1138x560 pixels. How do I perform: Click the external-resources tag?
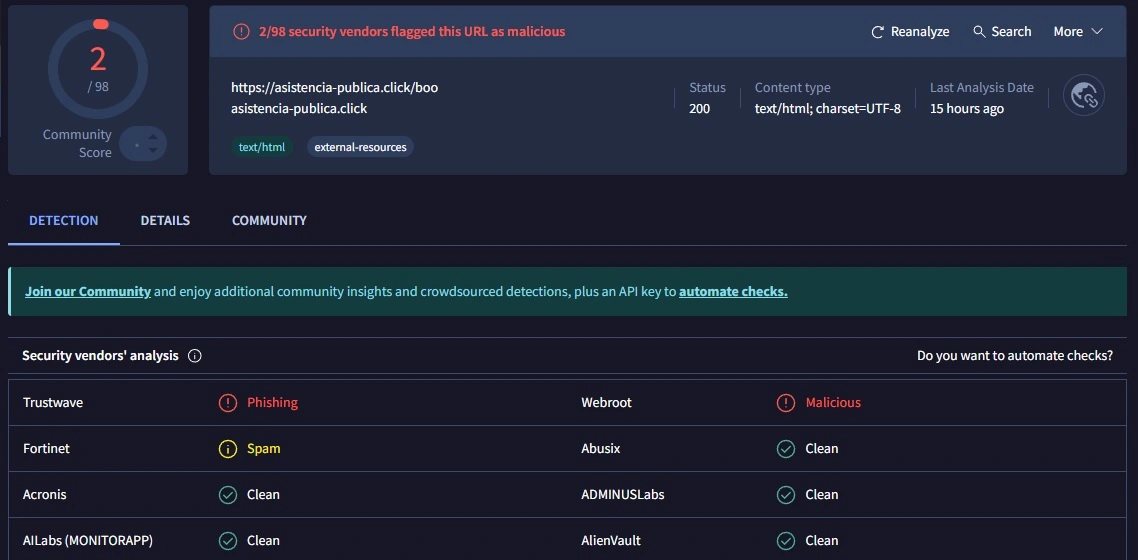click(360, 147)
